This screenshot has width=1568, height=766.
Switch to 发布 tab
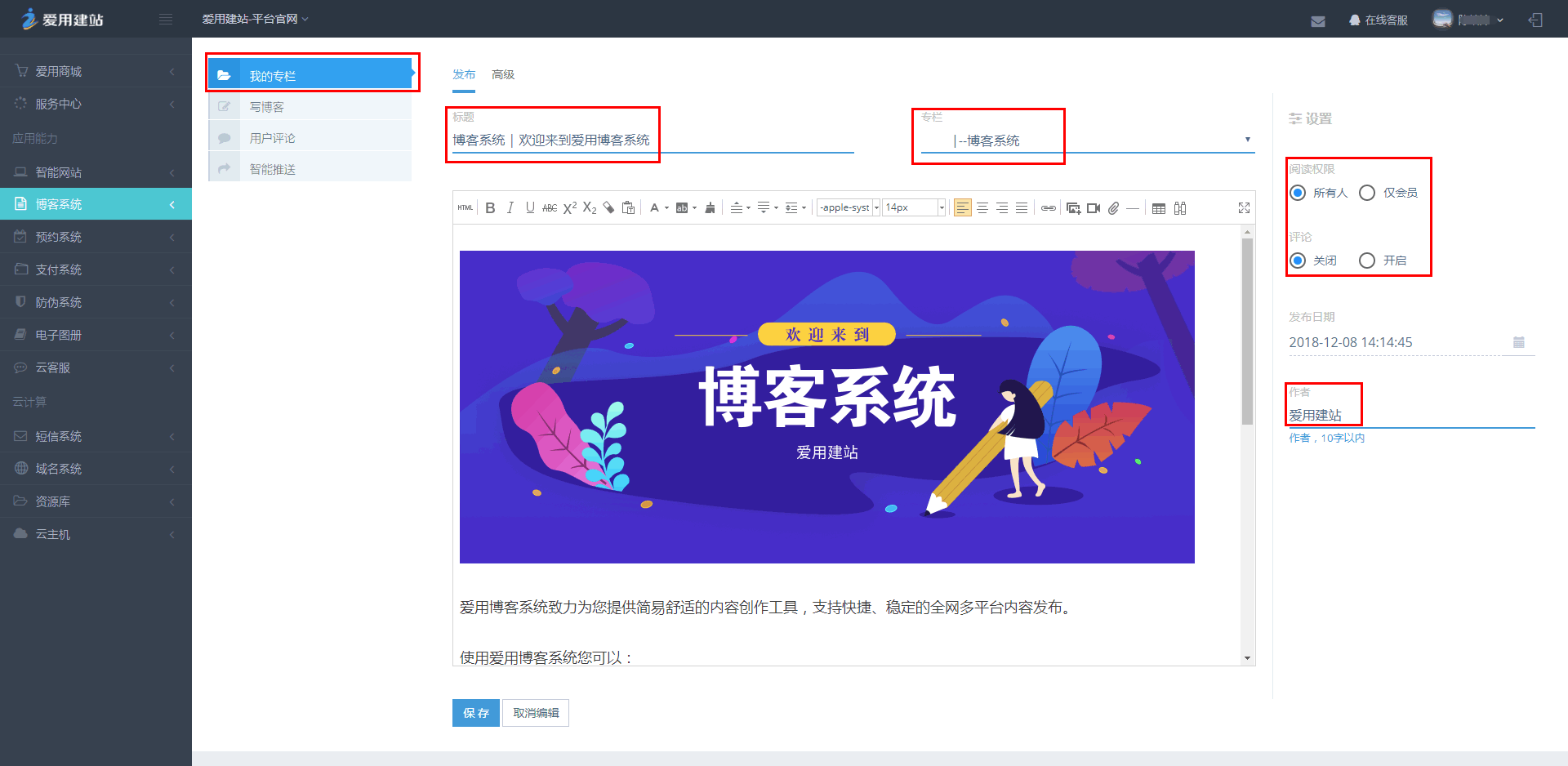(464, 74)
